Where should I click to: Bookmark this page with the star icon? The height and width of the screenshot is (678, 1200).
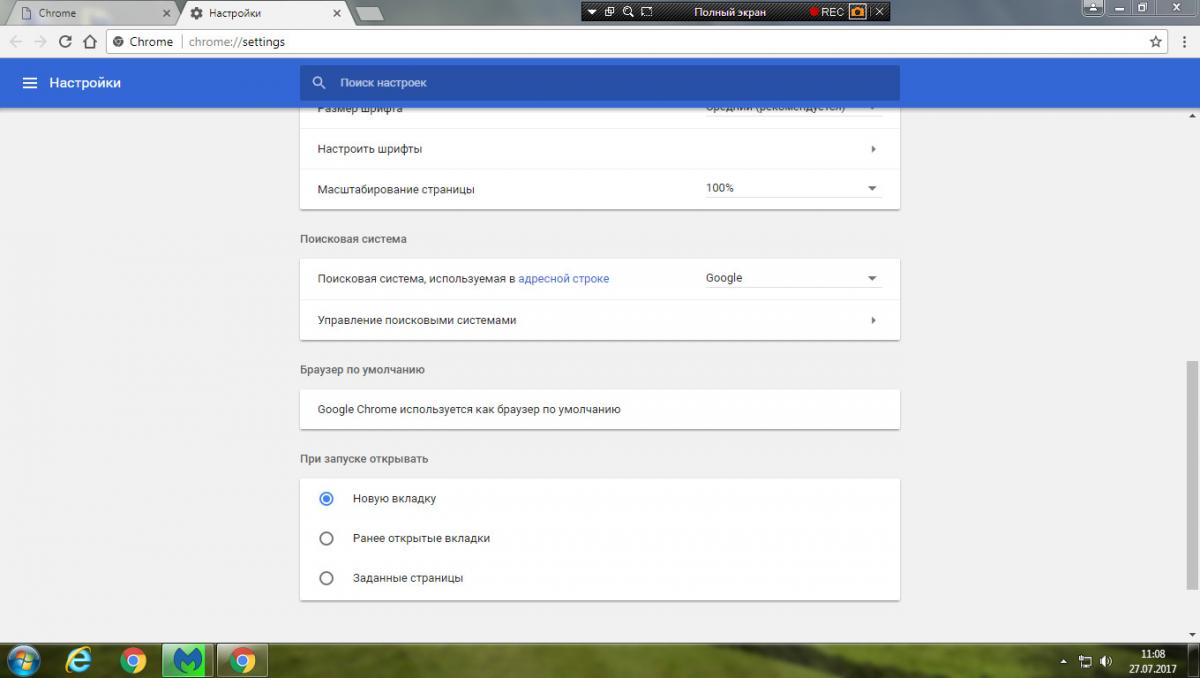tap(1156, 42)
